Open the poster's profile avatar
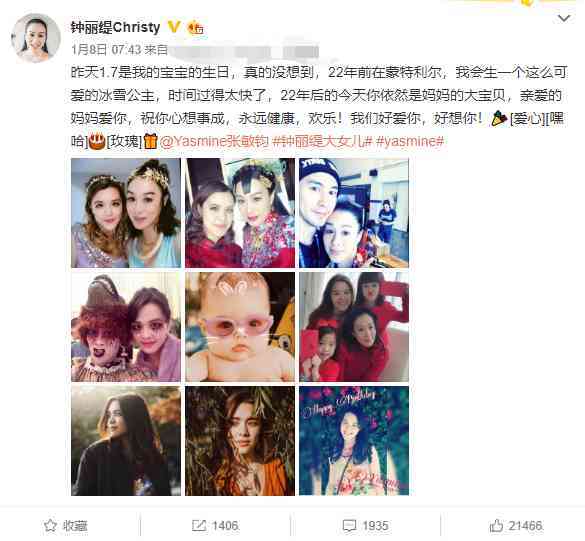This screenshot has height=541, width=585. 36,38
